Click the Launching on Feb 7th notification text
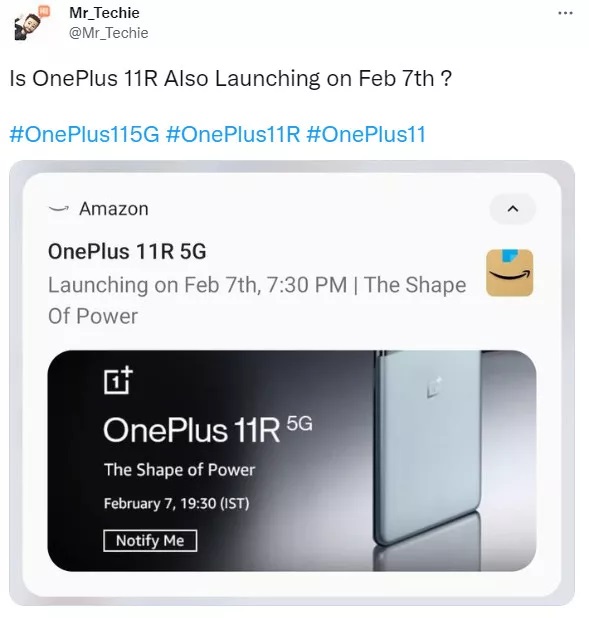The image size is (589, 618). point(257,300)
